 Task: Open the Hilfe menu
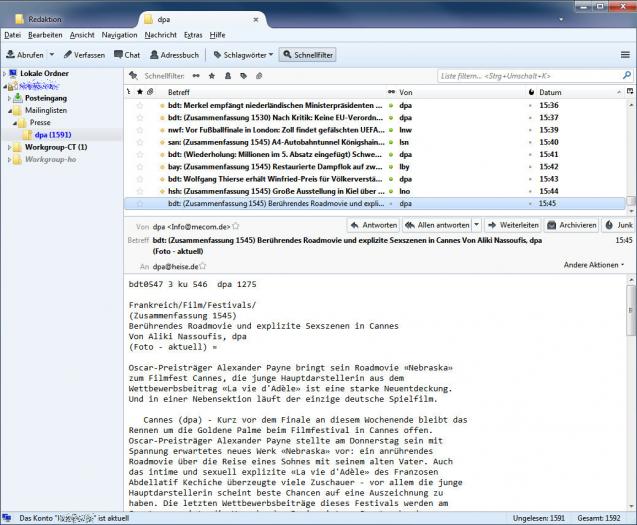click(x=217, y=35)
